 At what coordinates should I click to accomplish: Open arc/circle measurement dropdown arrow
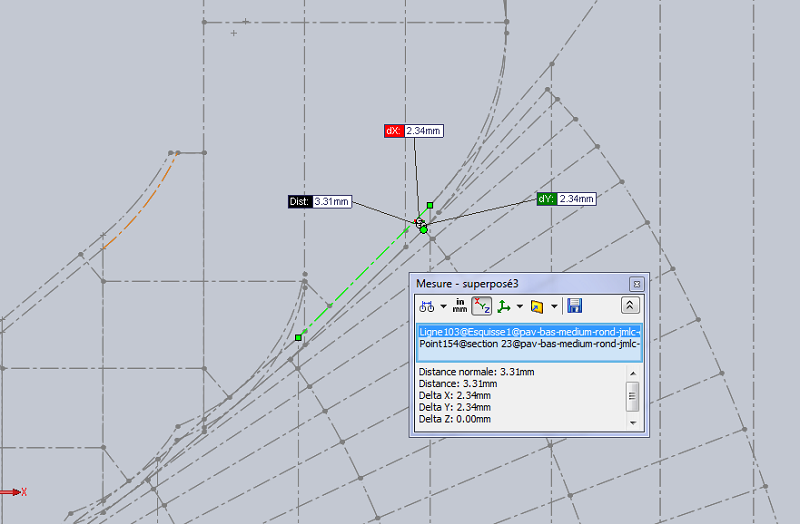pos(443,307)
